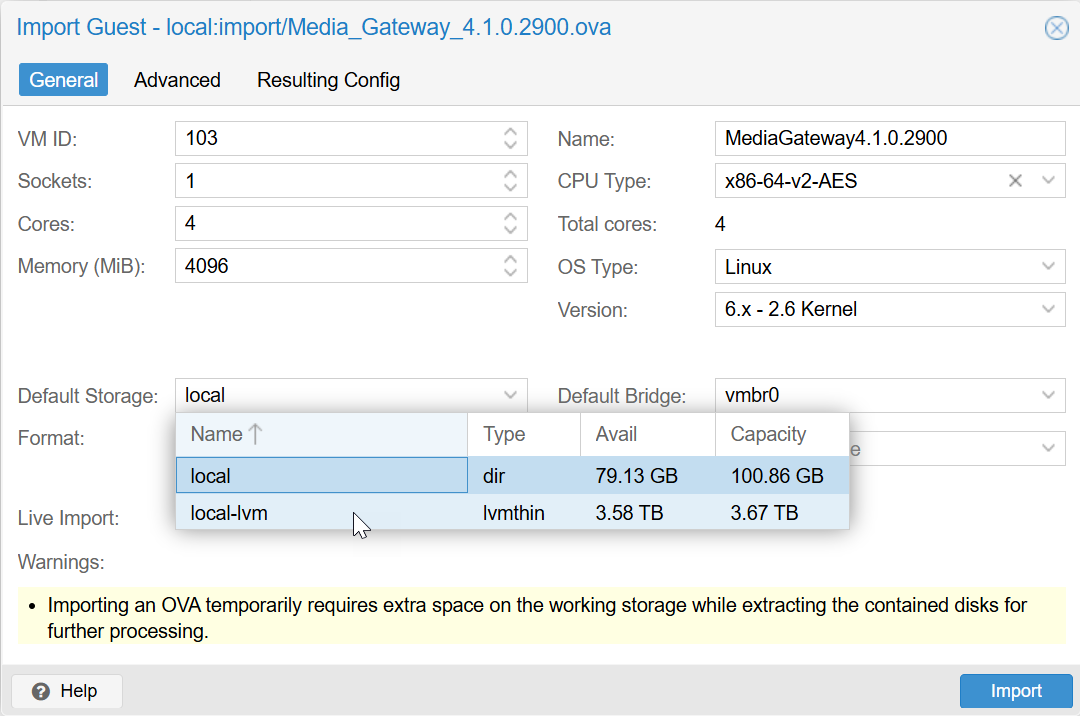
Task: Select the General tab
Action: 63,79
